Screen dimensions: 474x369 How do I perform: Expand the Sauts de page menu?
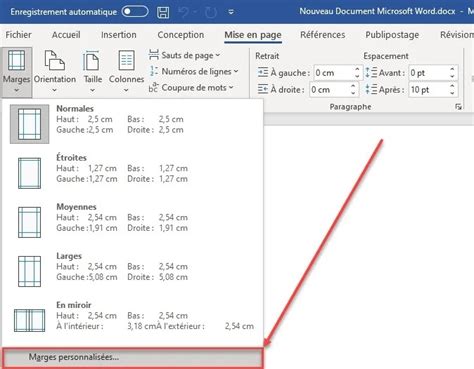[185, 55]
